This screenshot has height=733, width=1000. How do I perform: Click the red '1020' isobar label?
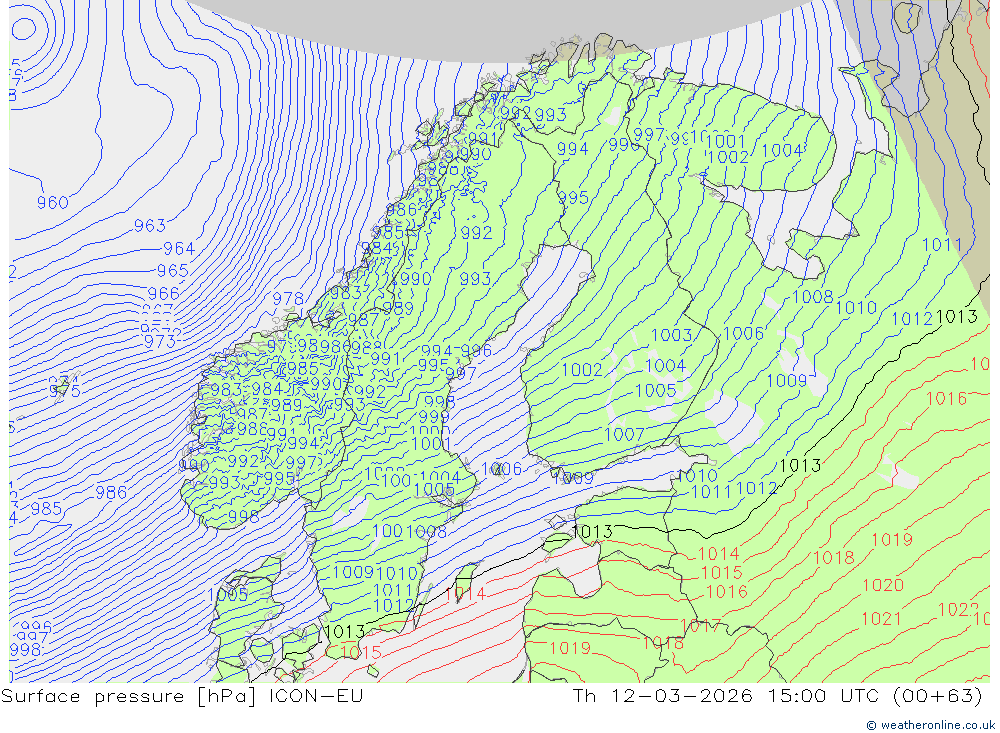point(883,586)
